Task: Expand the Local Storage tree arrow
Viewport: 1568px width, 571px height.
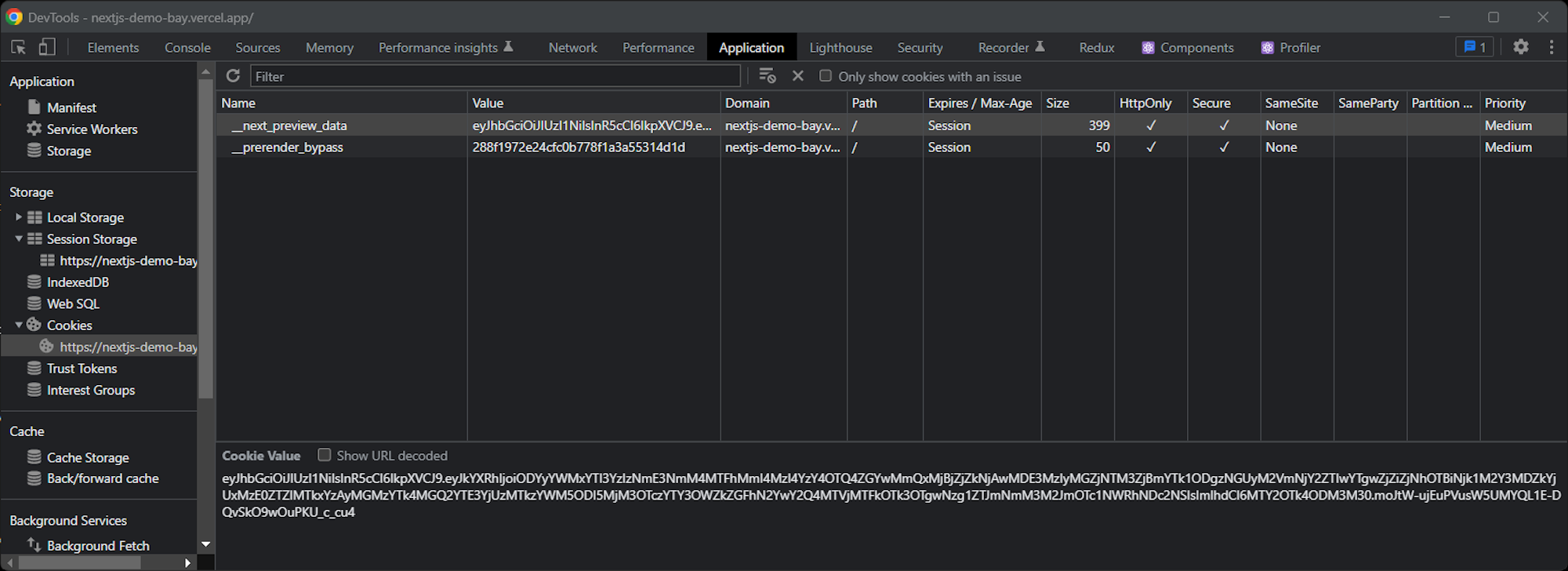Action: click(x=19, y=217)
